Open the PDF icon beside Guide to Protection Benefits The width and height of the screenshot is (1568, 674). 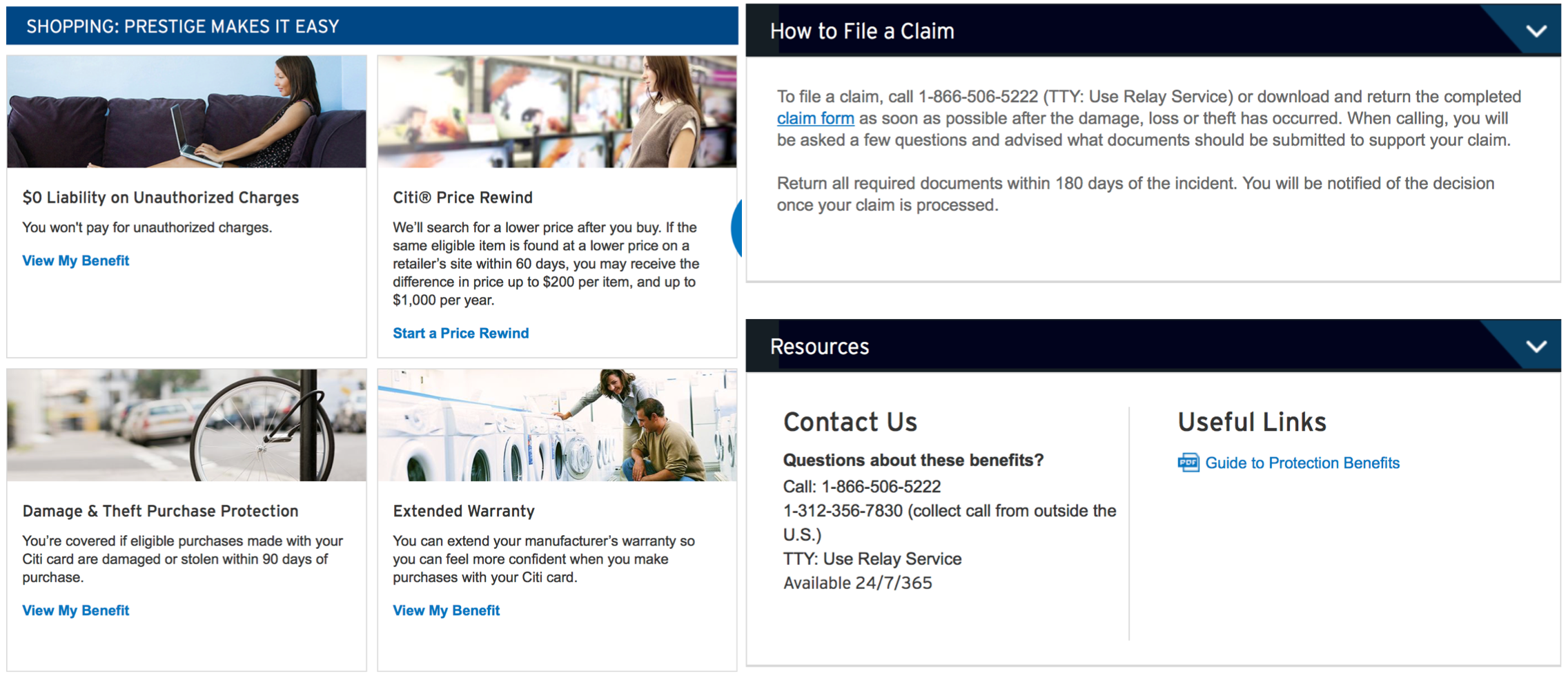click(x=1188, y=463)
